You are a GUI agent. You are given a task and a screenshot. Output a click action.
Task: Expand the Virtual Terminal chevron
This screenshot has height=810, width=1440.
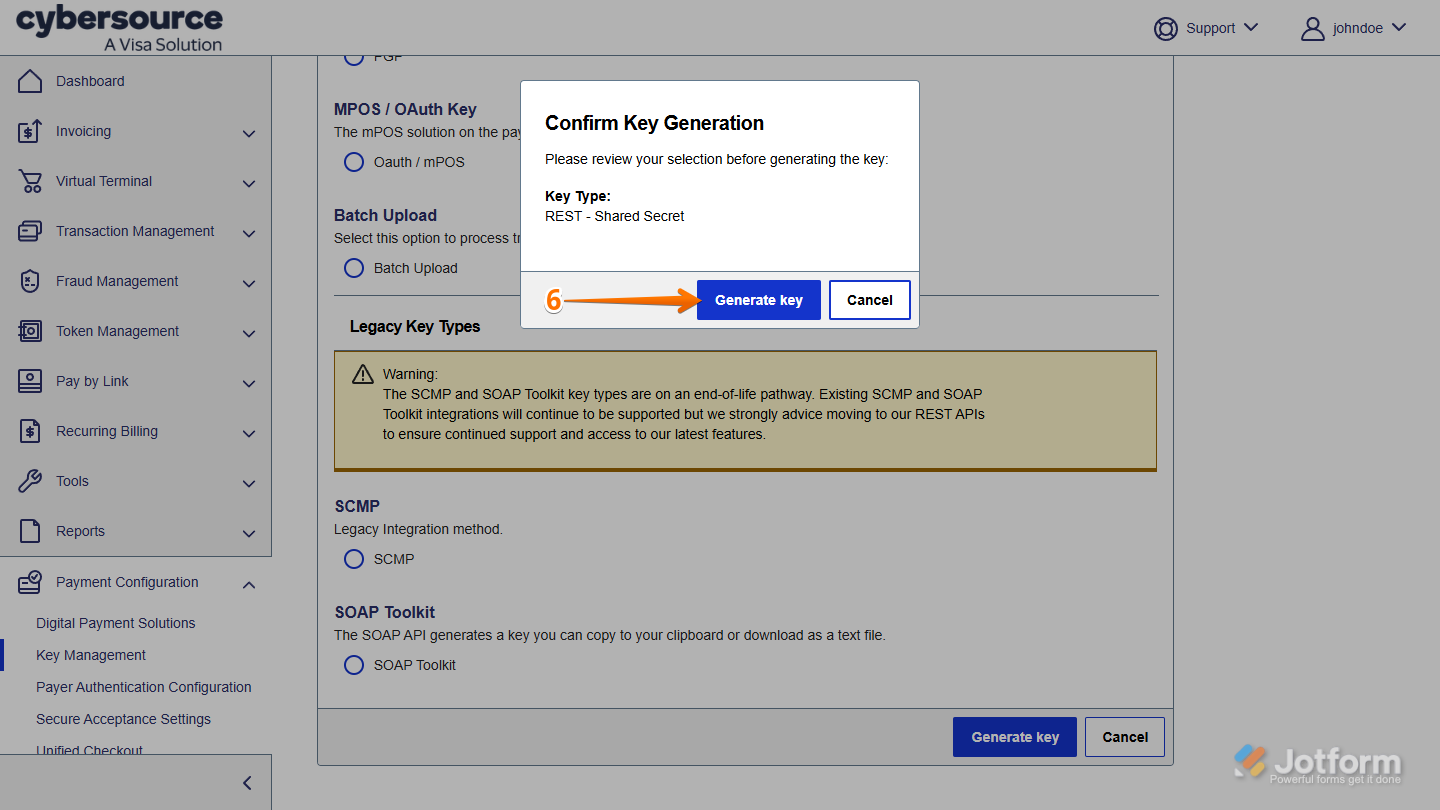249,184
